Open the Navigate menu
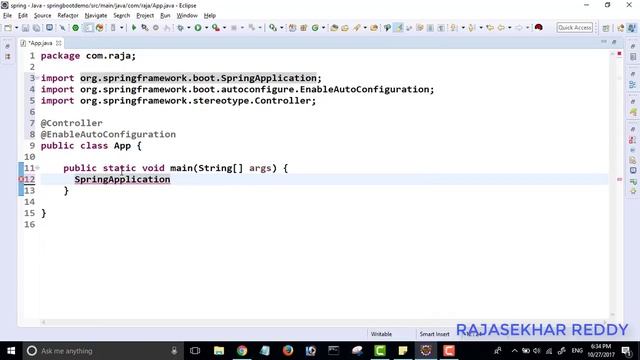 click(96, 16)
